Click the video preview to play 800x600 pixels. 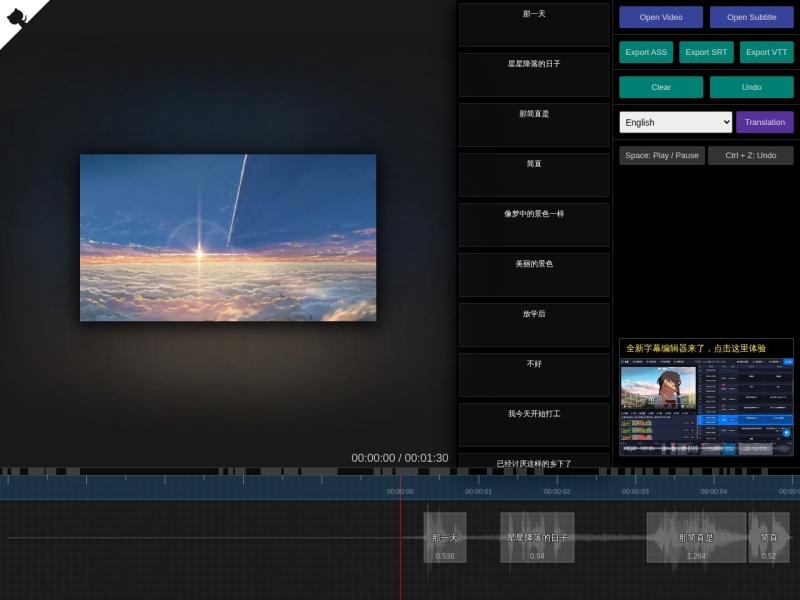pos(228,238)
